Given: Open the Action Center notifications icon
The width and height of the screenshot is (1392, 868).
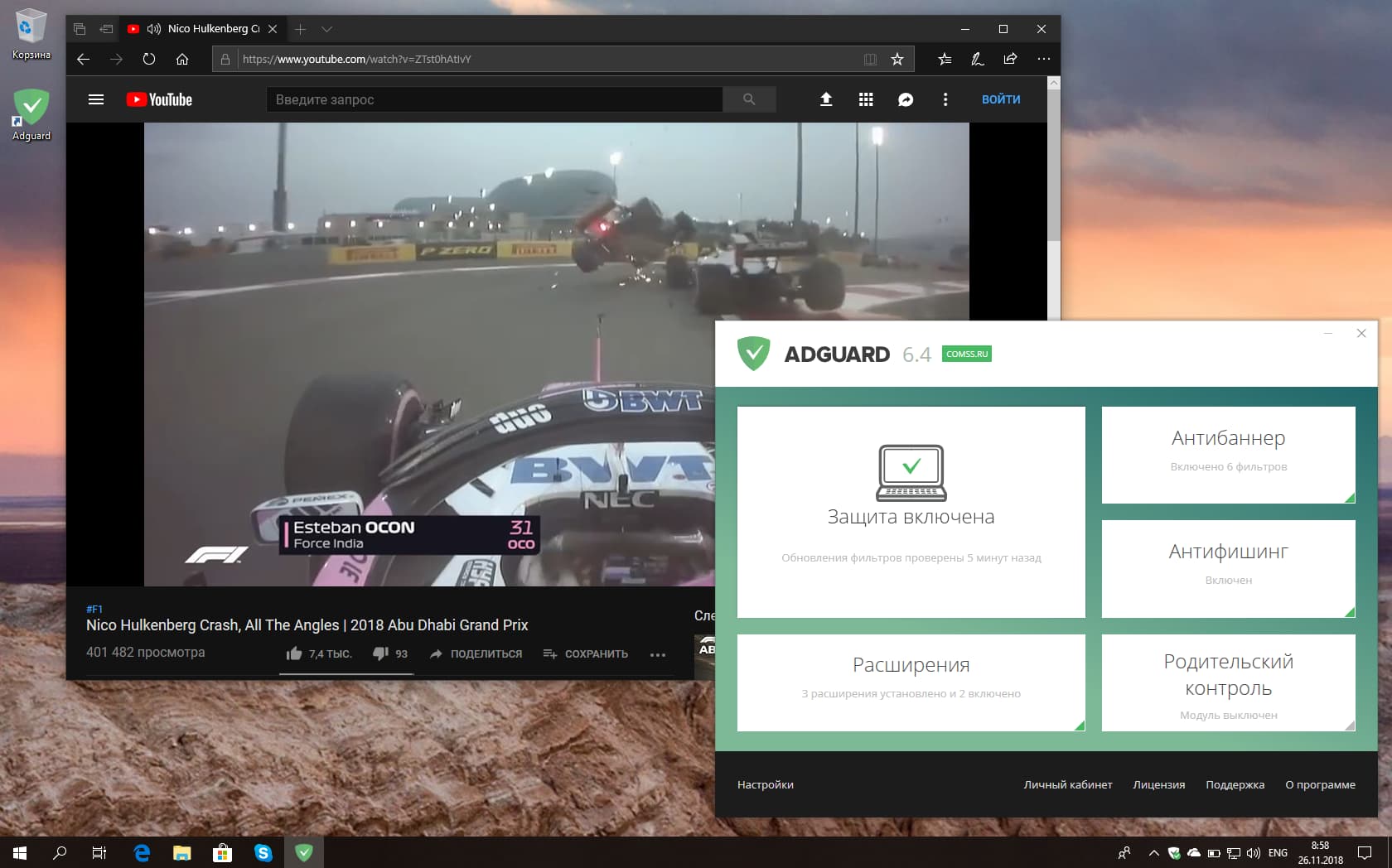Looking at the screenshot, I should 1365,852.
